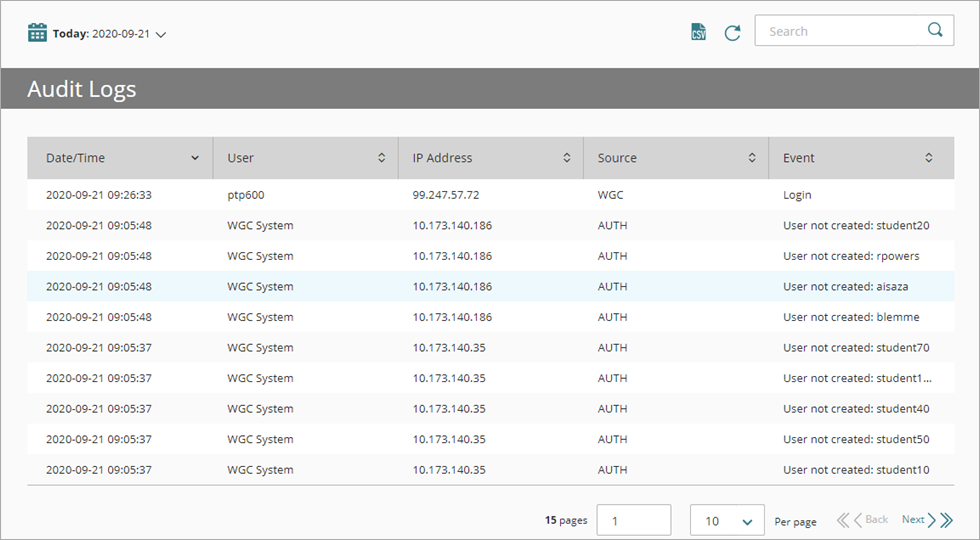Select event User not created: student50
Image resolution: width=980 pixels, height=540 pixels.
856,439
